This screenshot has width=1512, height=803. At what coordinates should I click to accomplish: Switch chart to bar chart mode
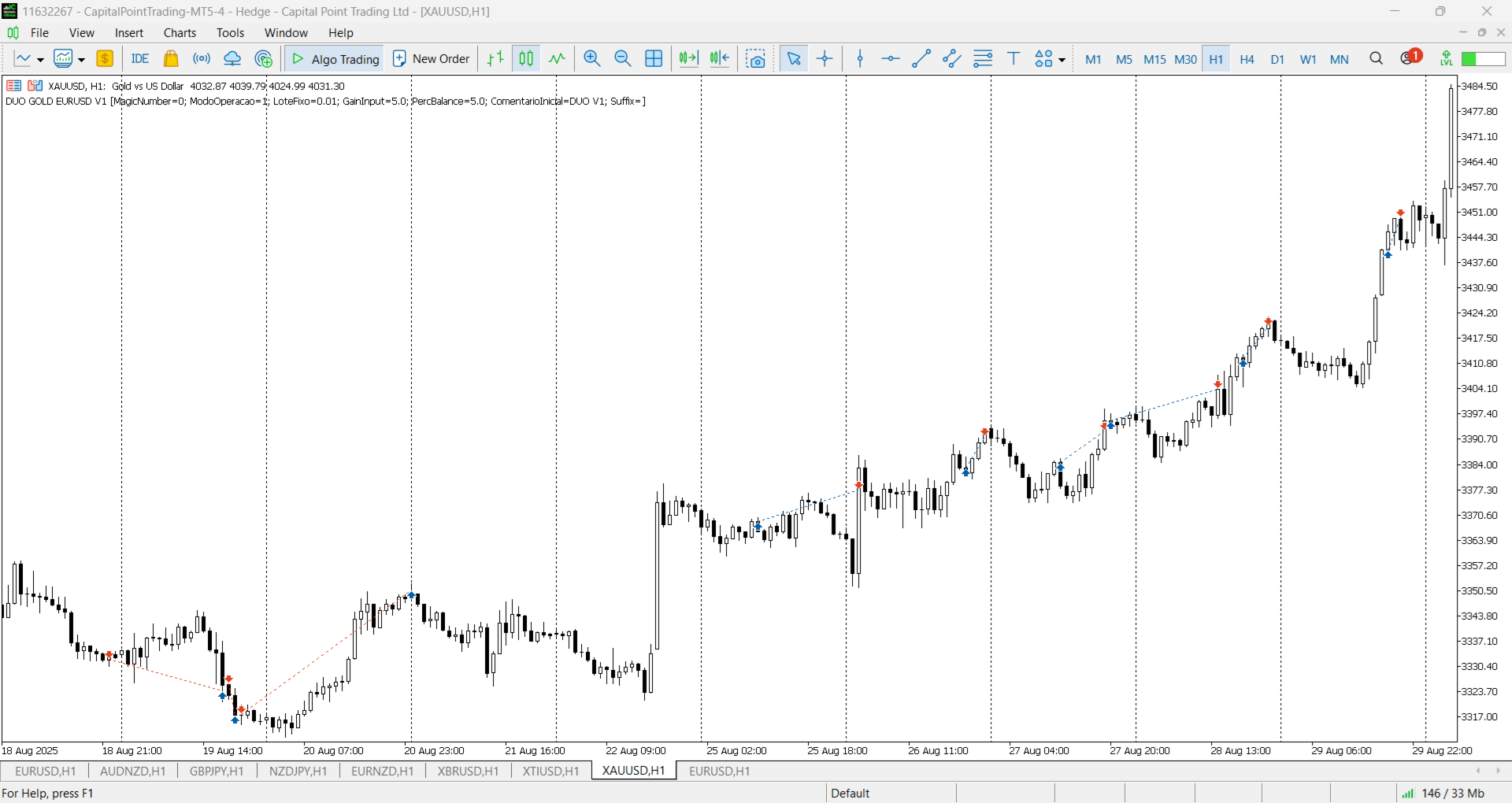(495, 59)
